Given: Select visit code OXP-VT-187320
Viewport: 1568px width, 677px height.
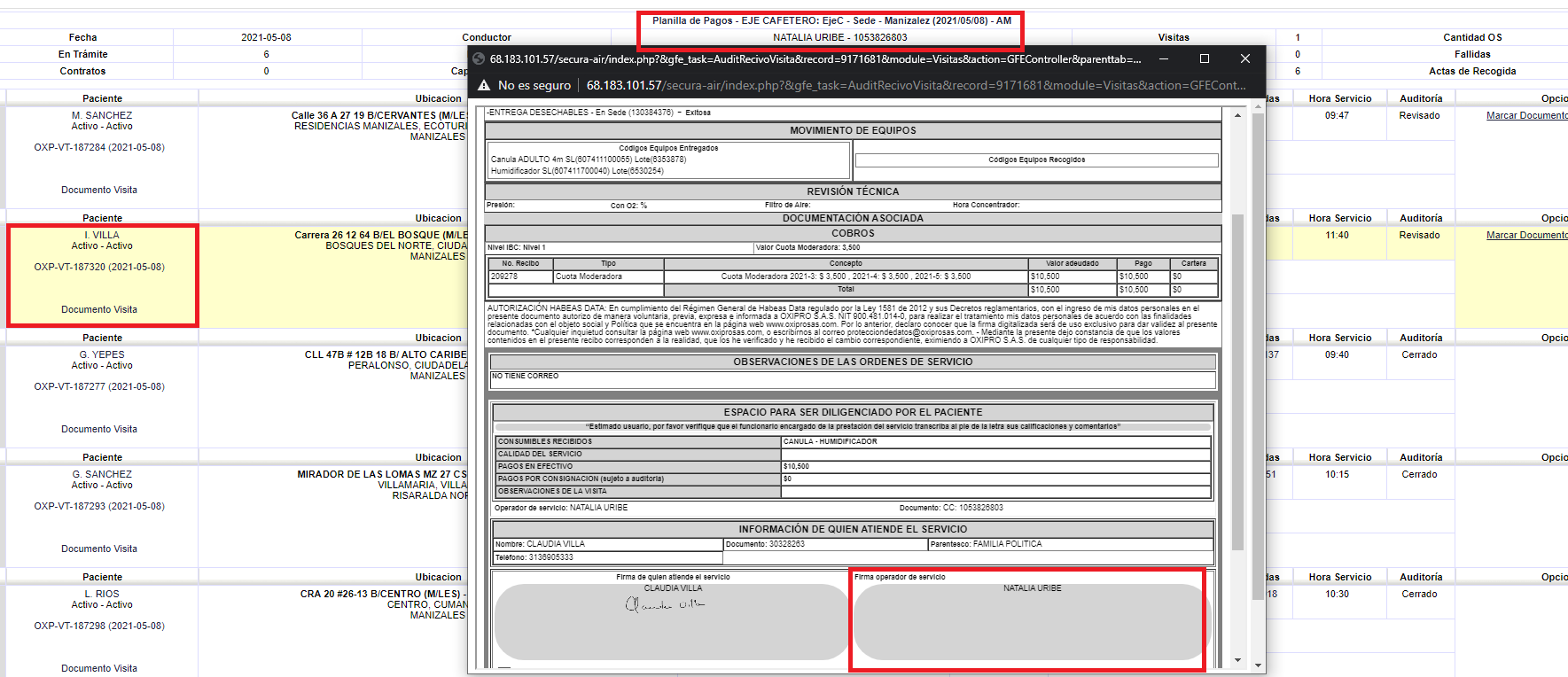Looking at the screenshot, I should (99, 267).
